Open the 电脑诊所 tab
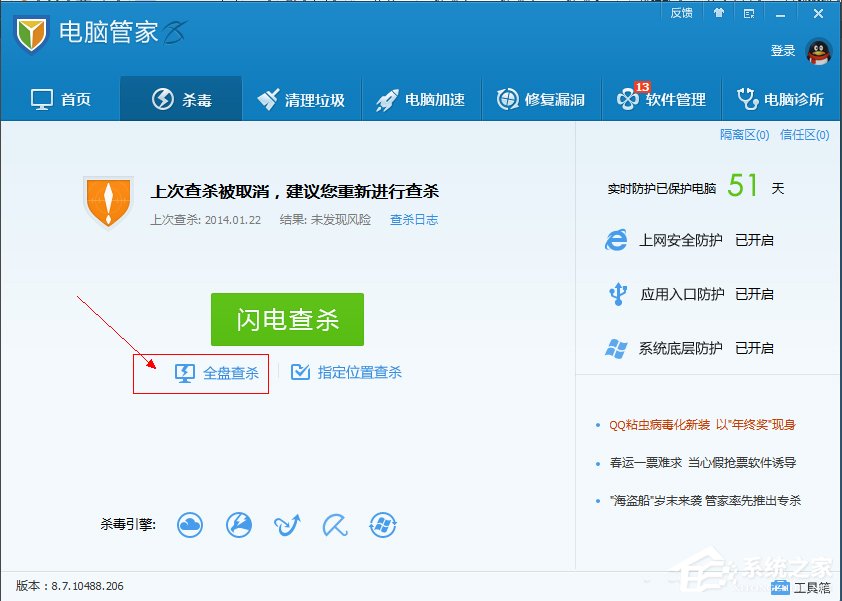842x601 pixels. (x=782, y=98)
